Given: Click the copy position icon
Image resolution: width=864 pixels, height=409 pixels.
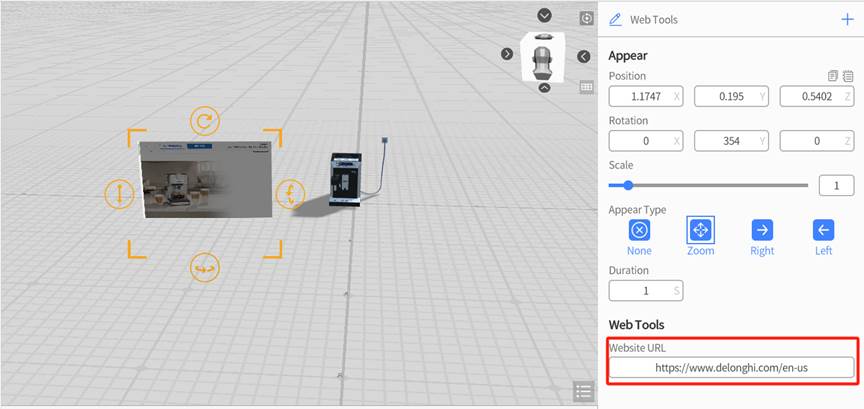Looking at the screenshot, I should (x=833, y=76).
